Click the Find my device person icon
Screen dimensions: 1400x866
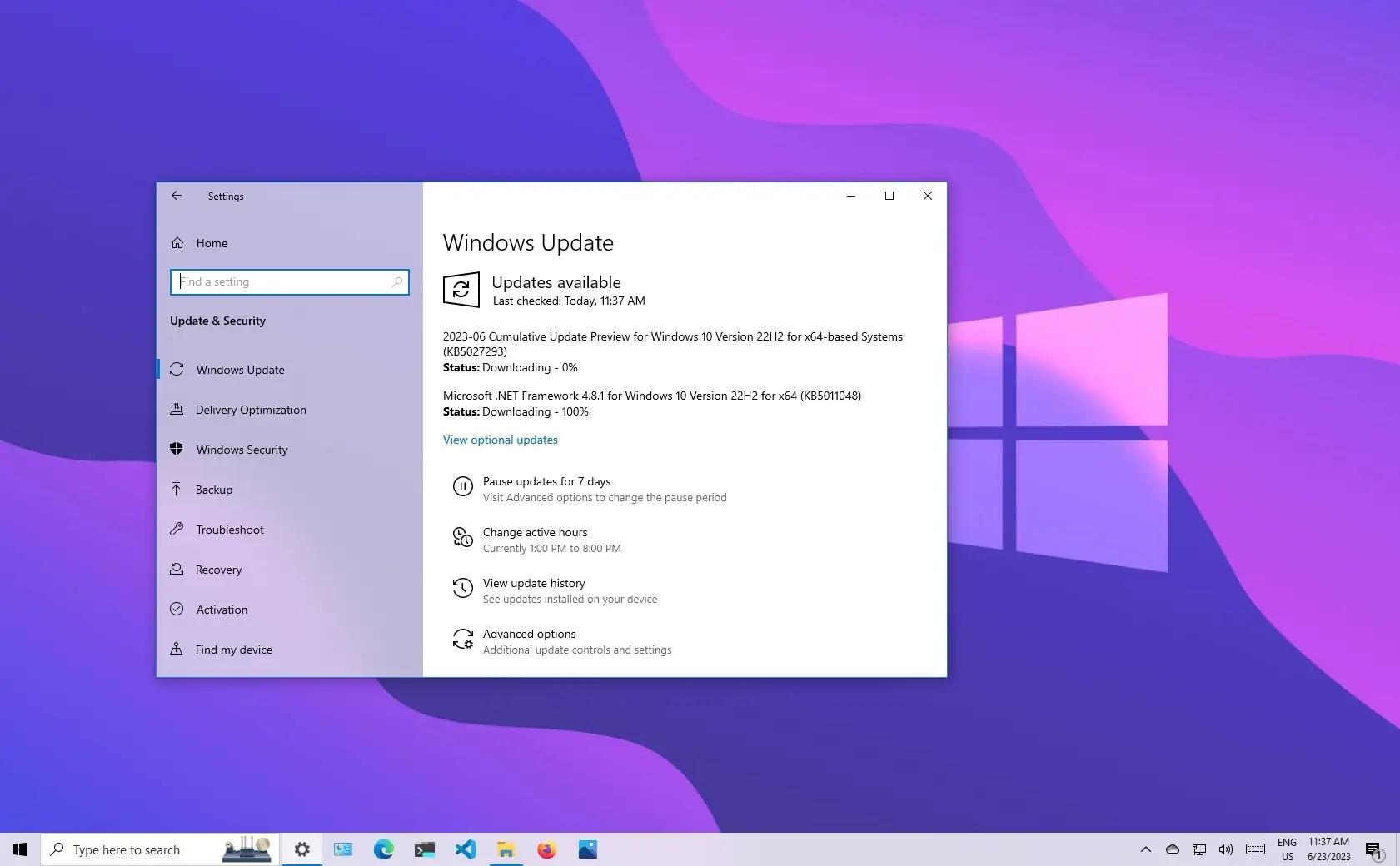[177, 649]
